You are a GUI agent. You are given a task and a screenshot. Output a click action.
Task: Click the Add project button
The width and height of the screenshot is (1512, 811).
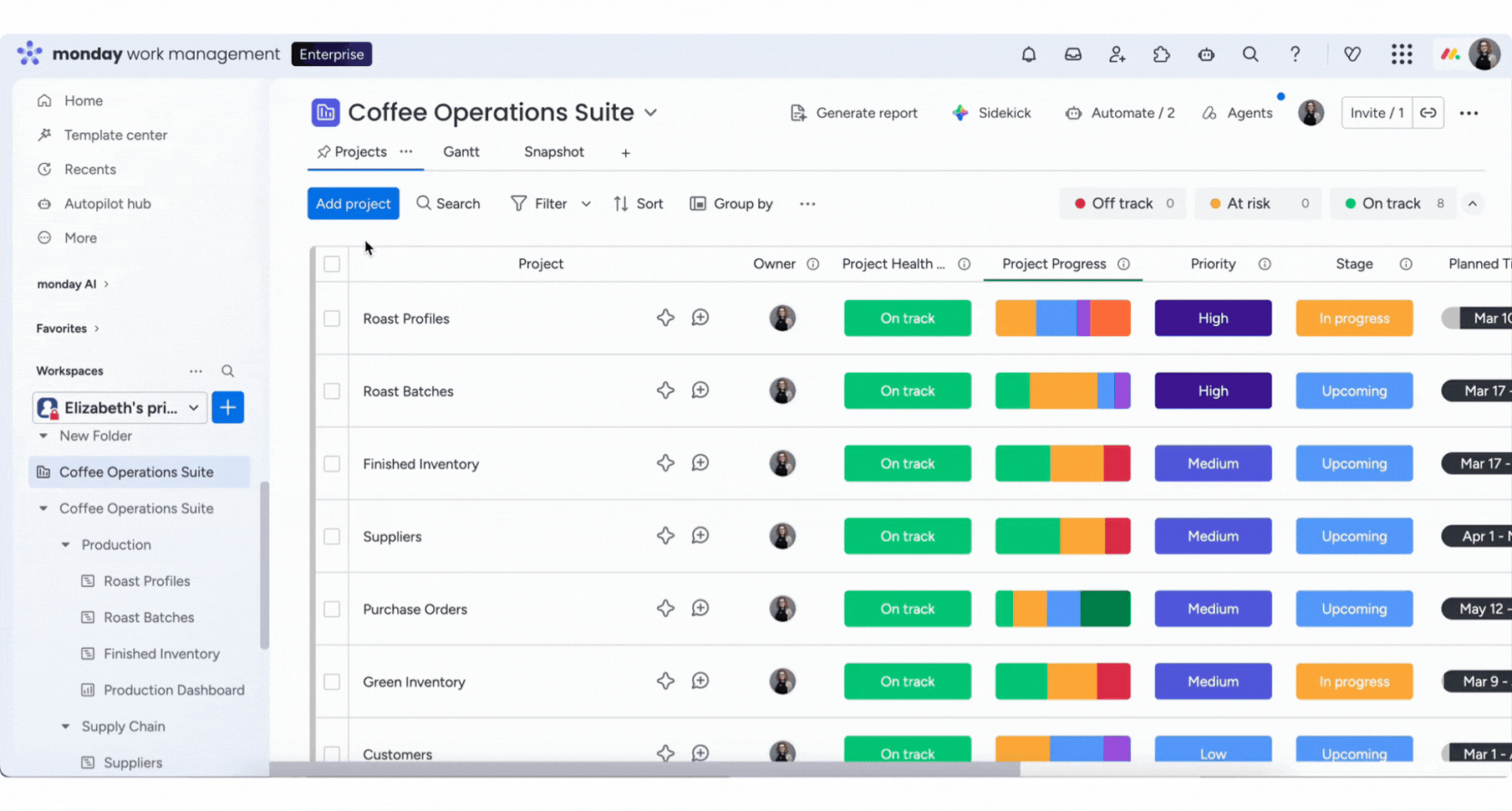tap(353, 204)
